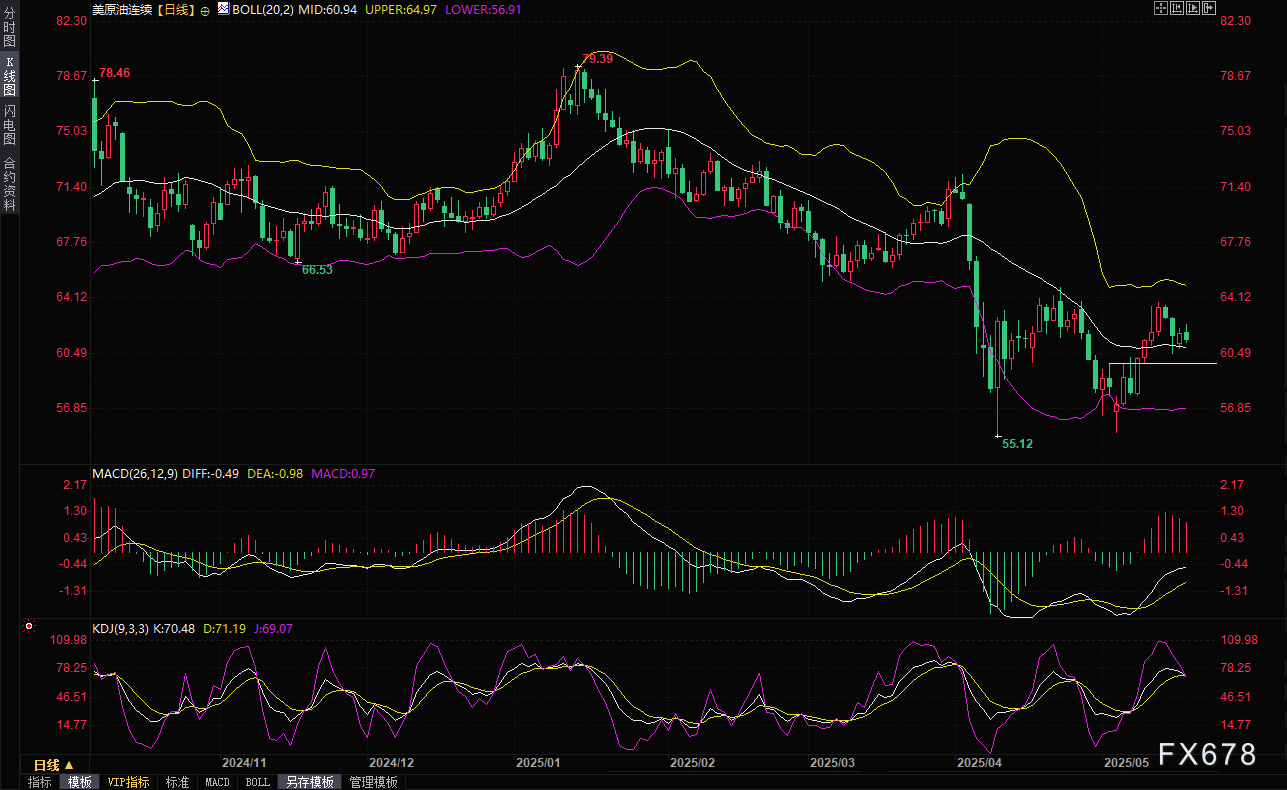The height and width of the screenshot is (790, 1287).
Task: Click the exit arrow icon in the chart toolbar
Action: pyautogui.click(x=1209, y=8)
